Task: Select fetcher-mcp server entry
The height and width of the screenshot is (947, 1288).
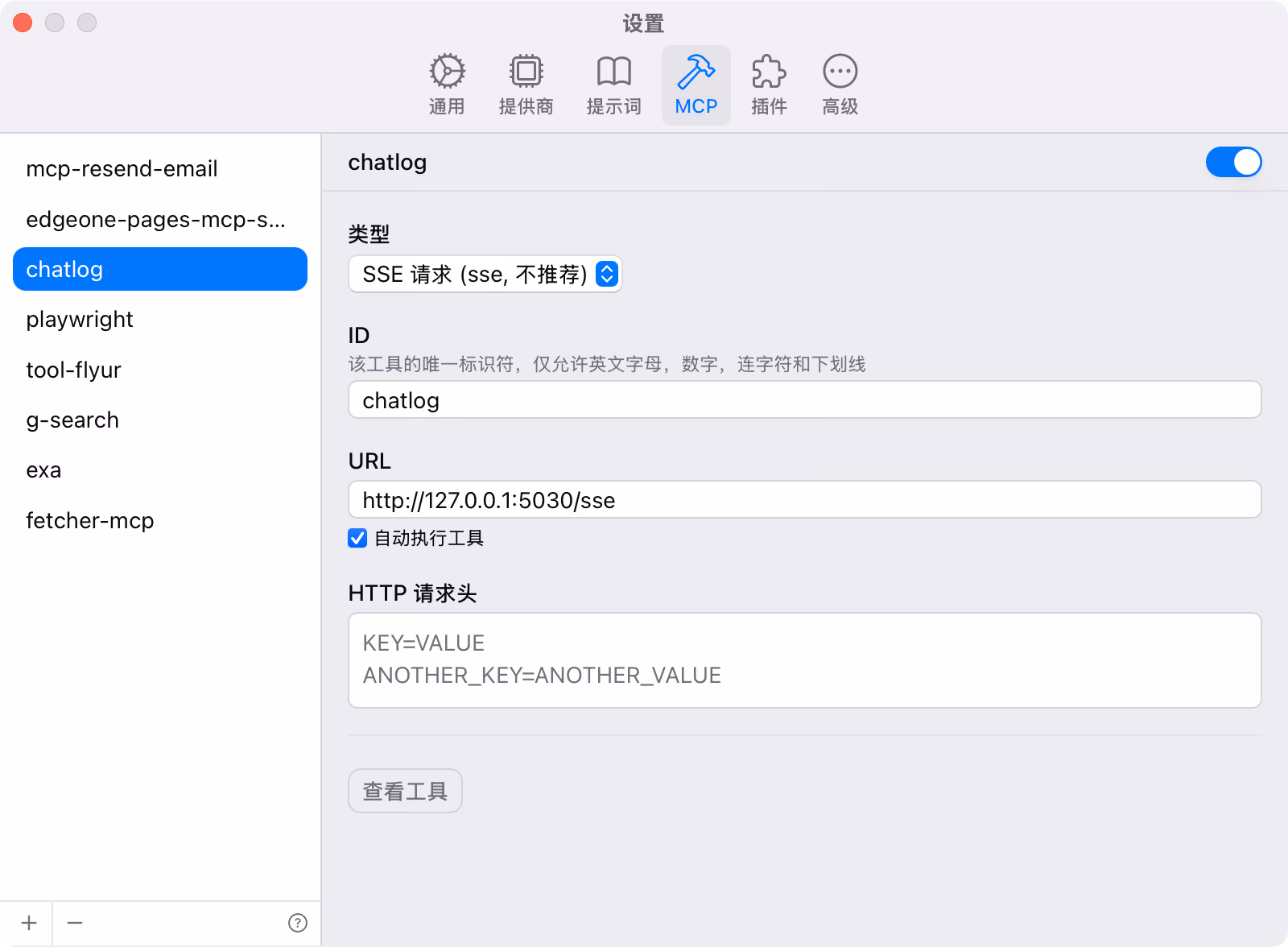Action: pos(90,521)
